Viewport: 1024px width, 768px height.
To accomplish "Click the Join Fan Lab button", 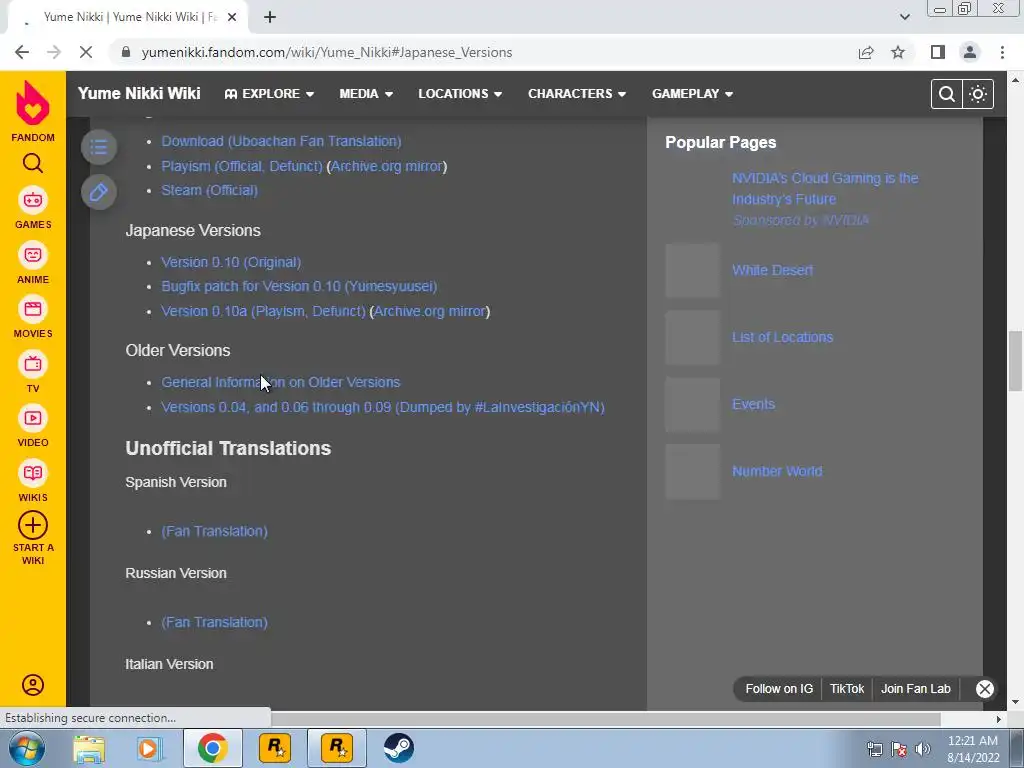I will [916, 688].
